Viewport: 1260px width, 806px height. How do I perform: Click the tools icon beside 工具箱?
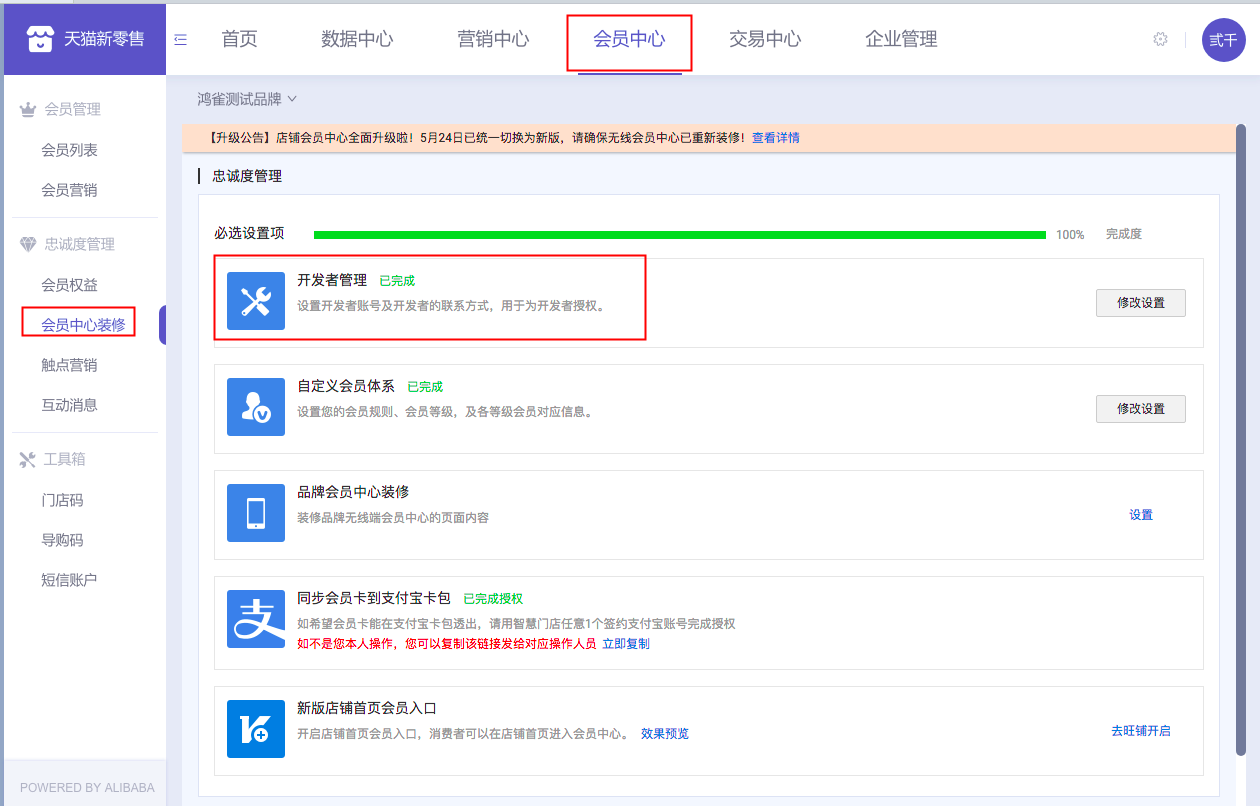28,459
